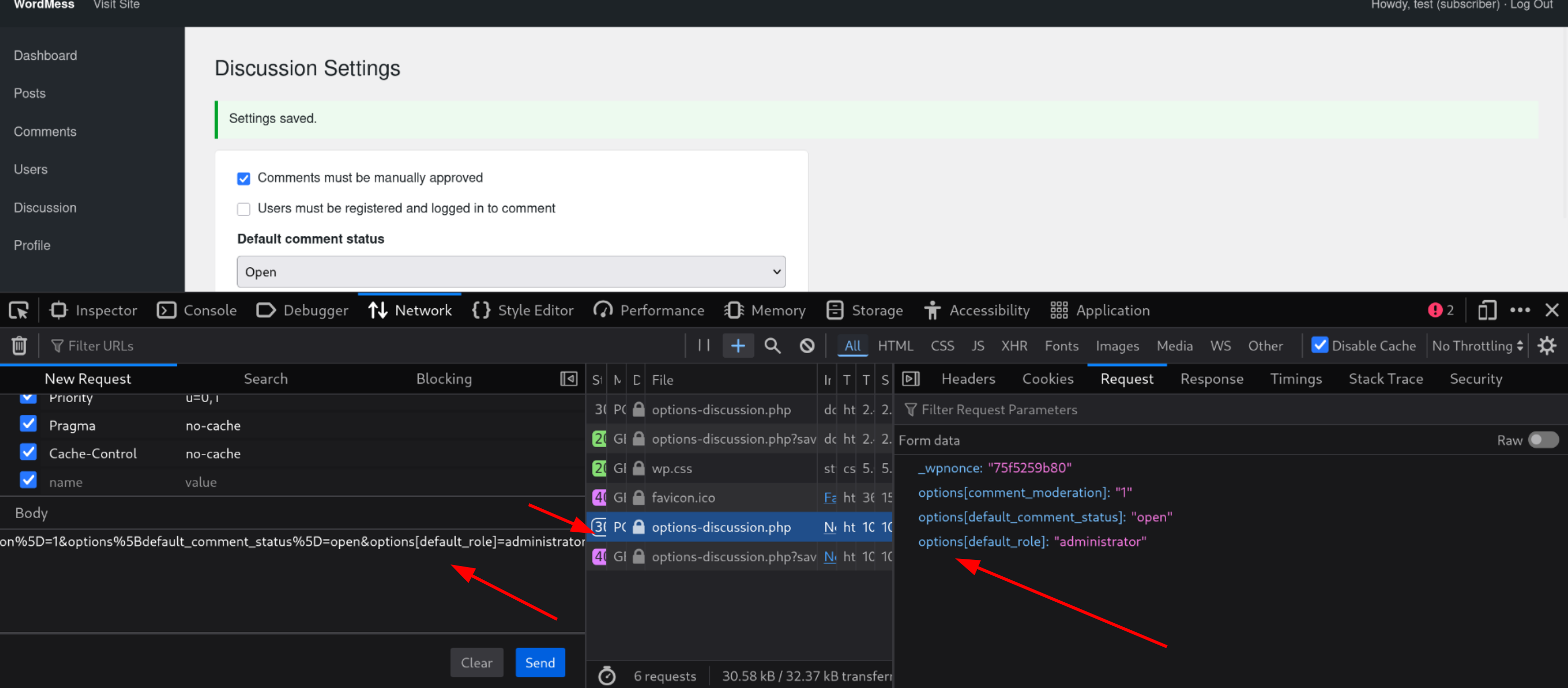This screenshot has height=688, width=1568.
Task: Select the Search side tab
Action: point(266,379)
